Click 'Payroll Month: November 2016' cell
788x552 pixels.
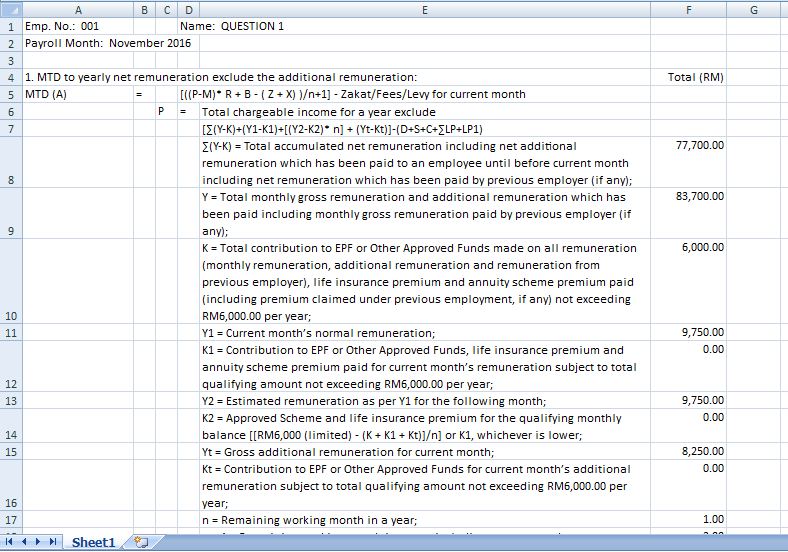click(108, 43)
